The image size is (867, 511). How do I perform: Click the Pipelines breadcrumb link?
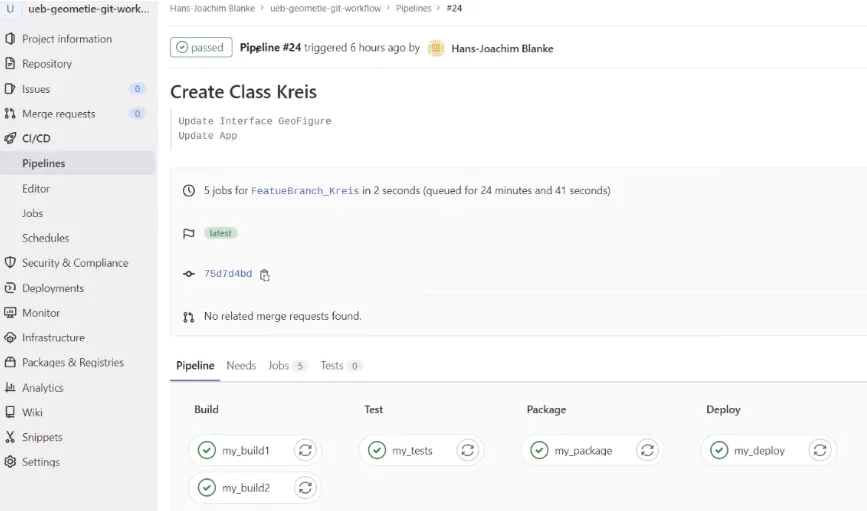(x=414, y=8)
